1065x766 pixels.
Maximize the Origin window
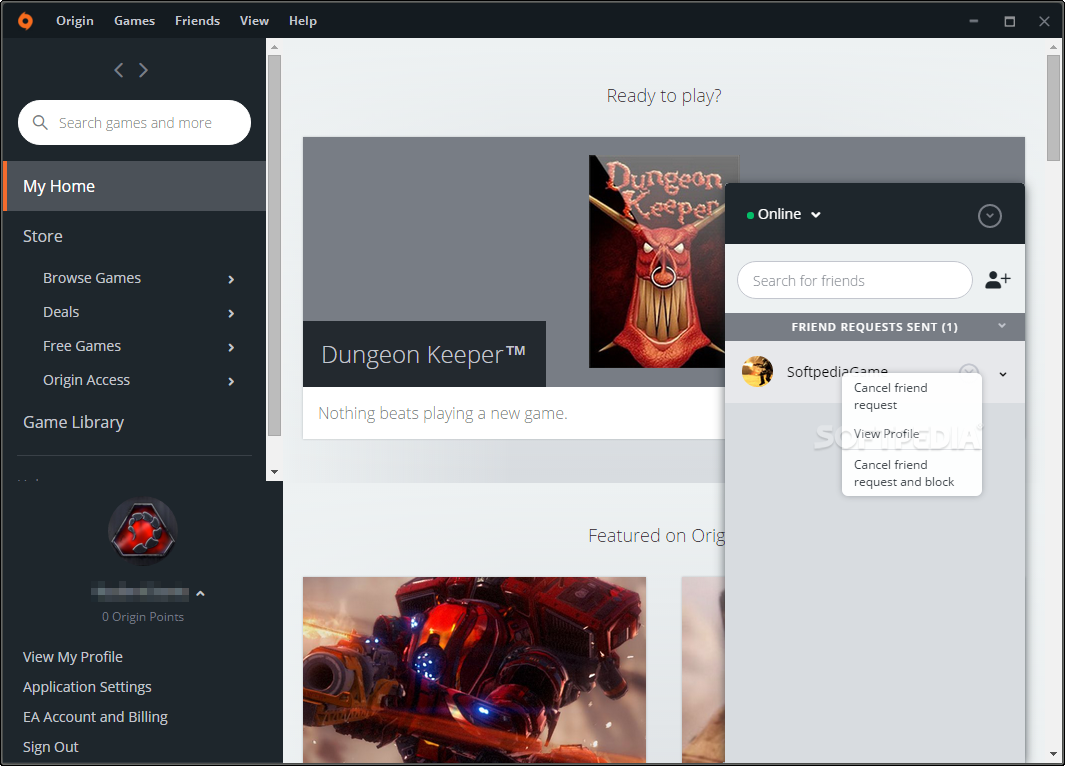tap(1009, 21)
